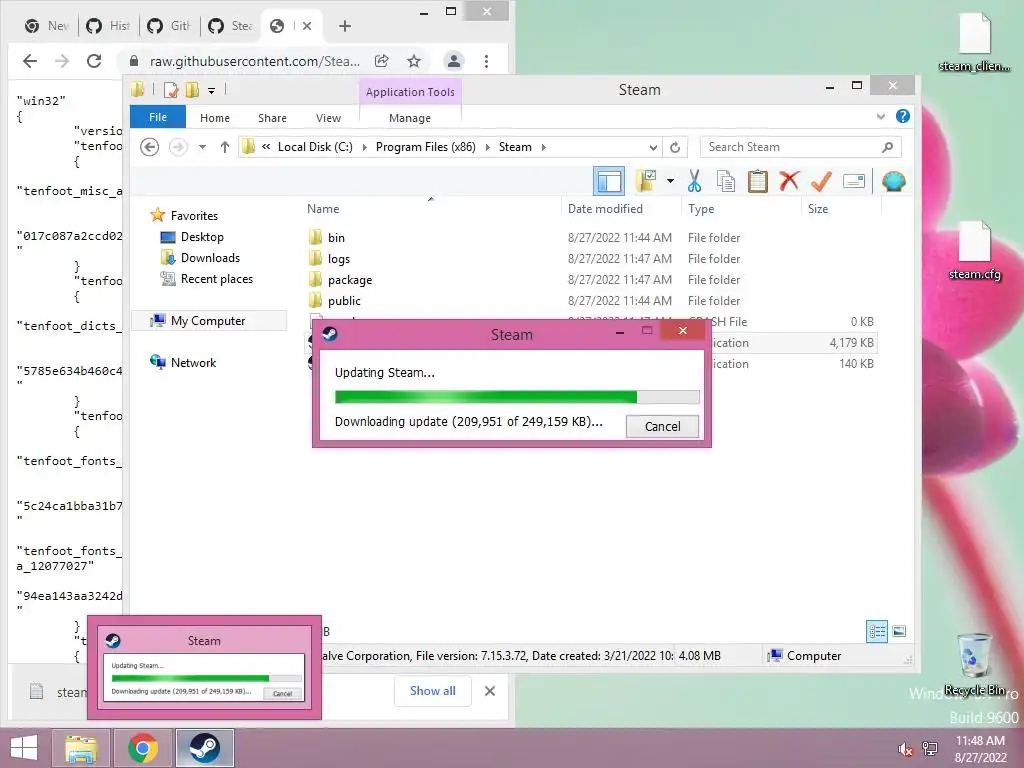The image size is (1024, 768).
Task: Switch to the Manage ribbon tab
Action: [410, 118]
